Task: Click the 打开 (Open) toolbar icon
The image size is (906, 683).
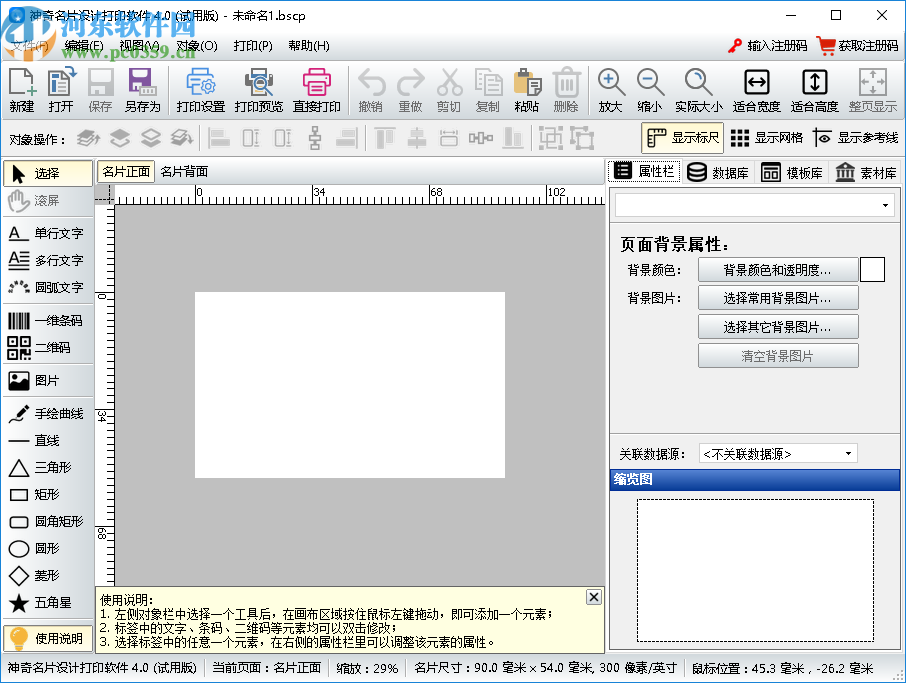Action: [x=61, y=90]
